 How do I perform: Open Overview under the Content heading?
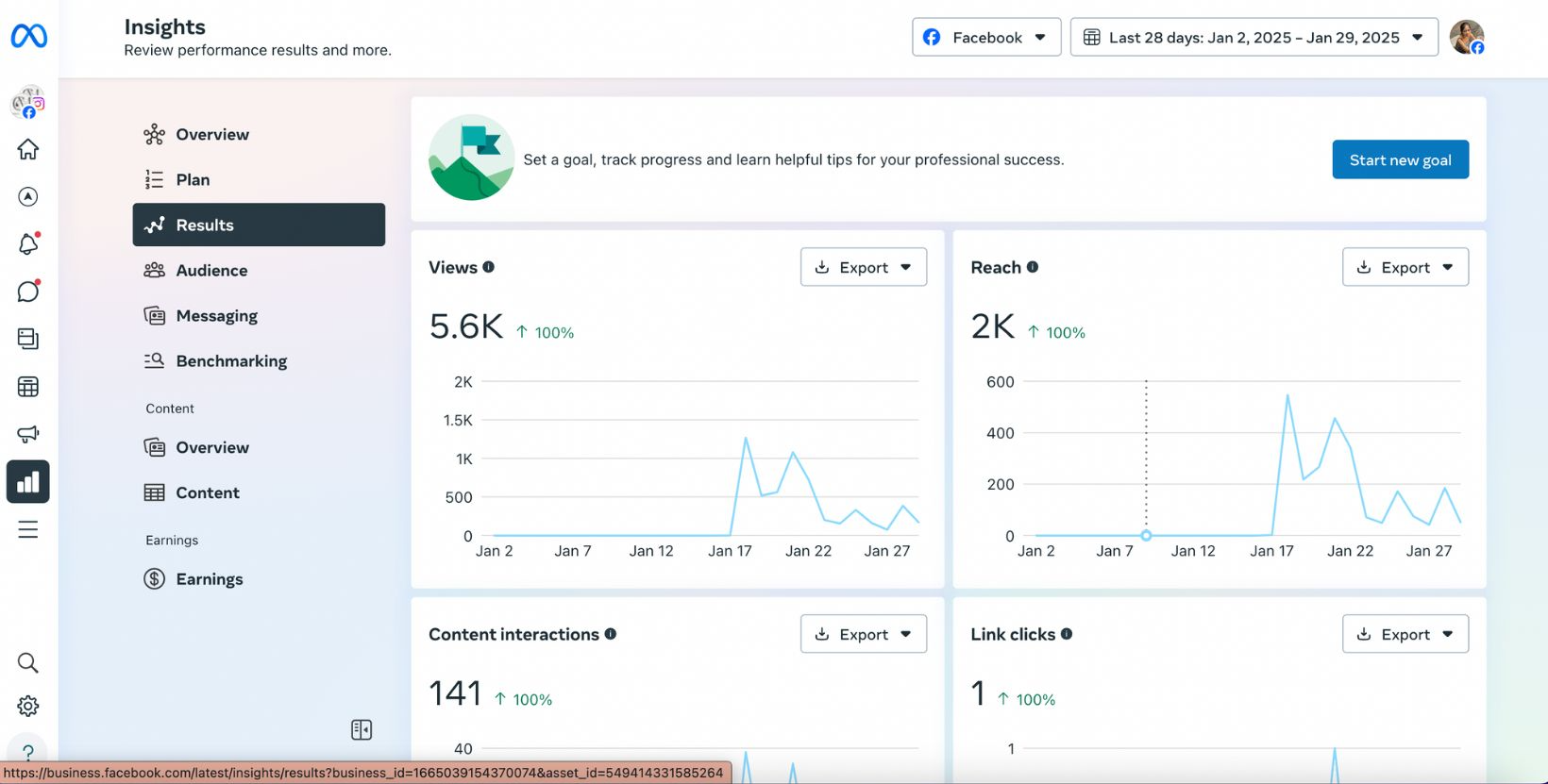click(x=259, y=447)
